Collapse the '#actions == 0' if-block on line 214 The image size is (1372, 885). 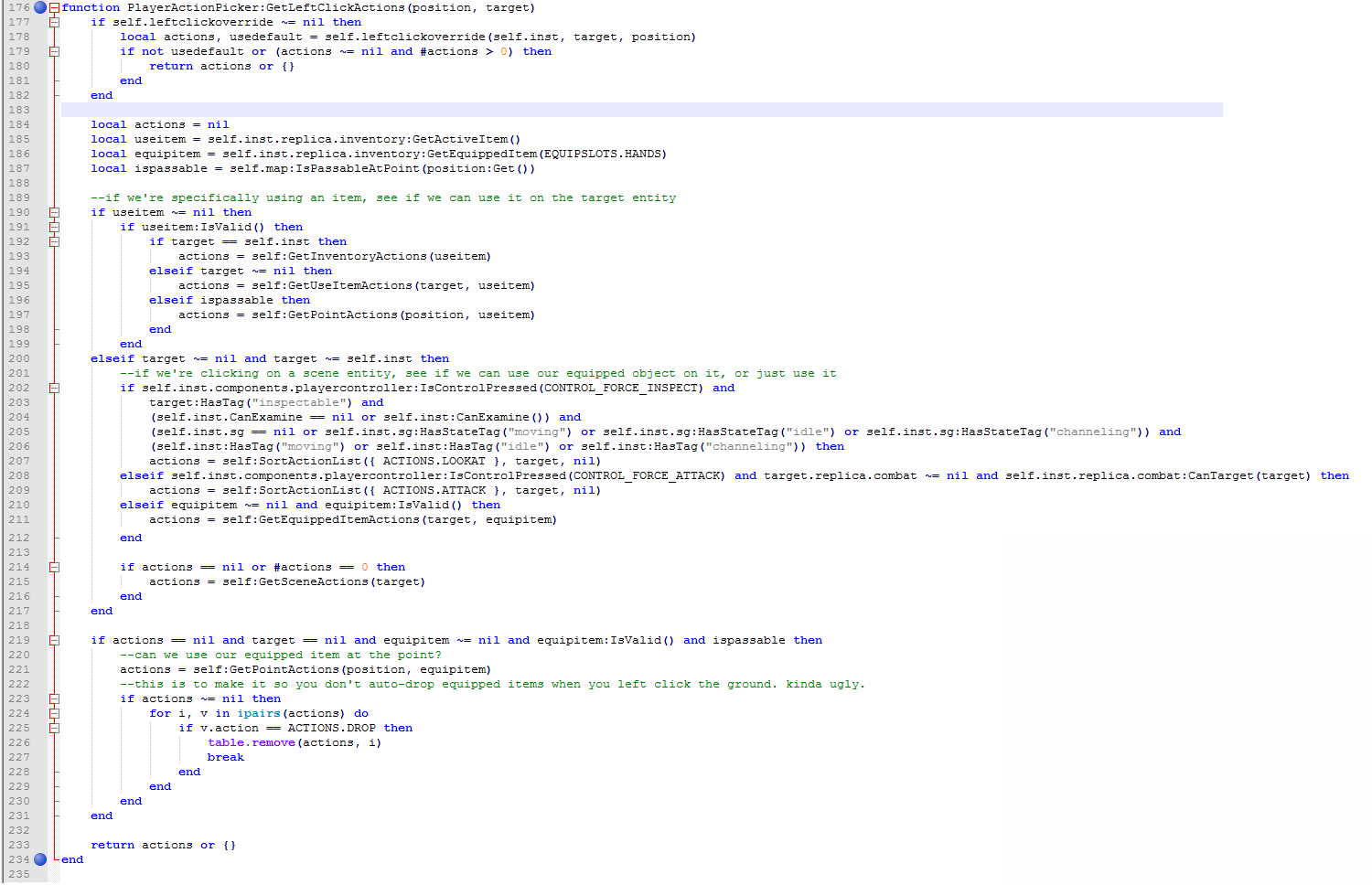tap(54, 567)
